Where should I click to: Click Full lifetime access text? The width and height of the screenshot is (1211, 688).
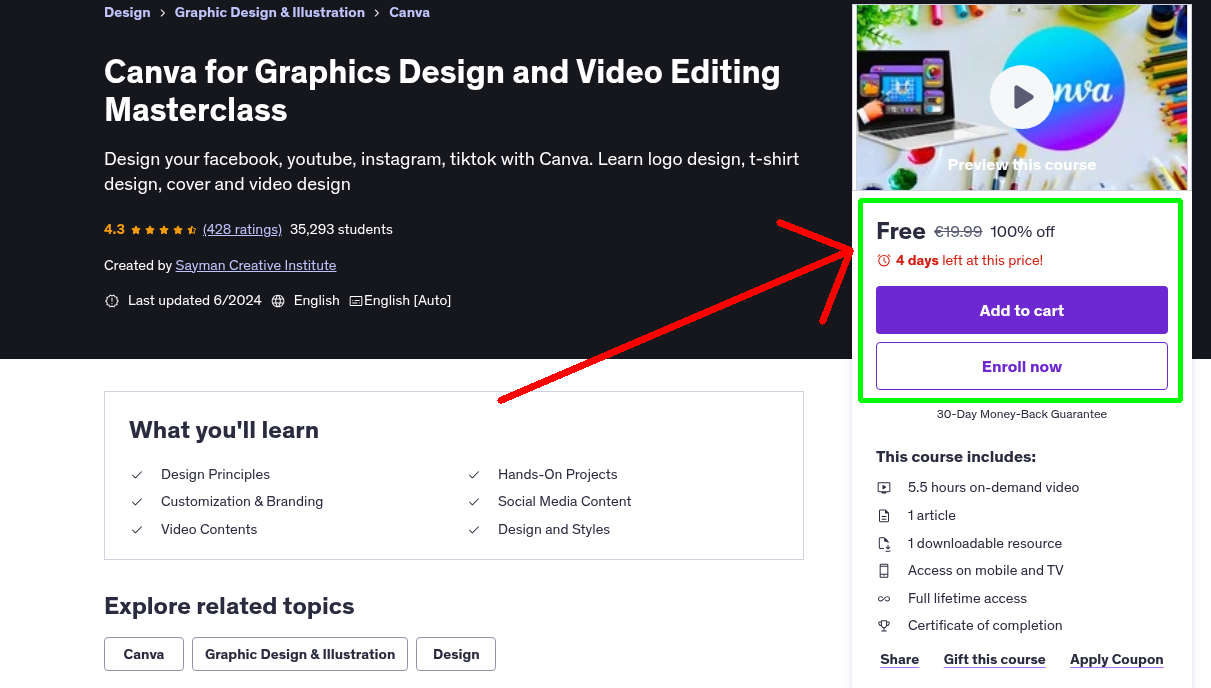coord(967,598)
